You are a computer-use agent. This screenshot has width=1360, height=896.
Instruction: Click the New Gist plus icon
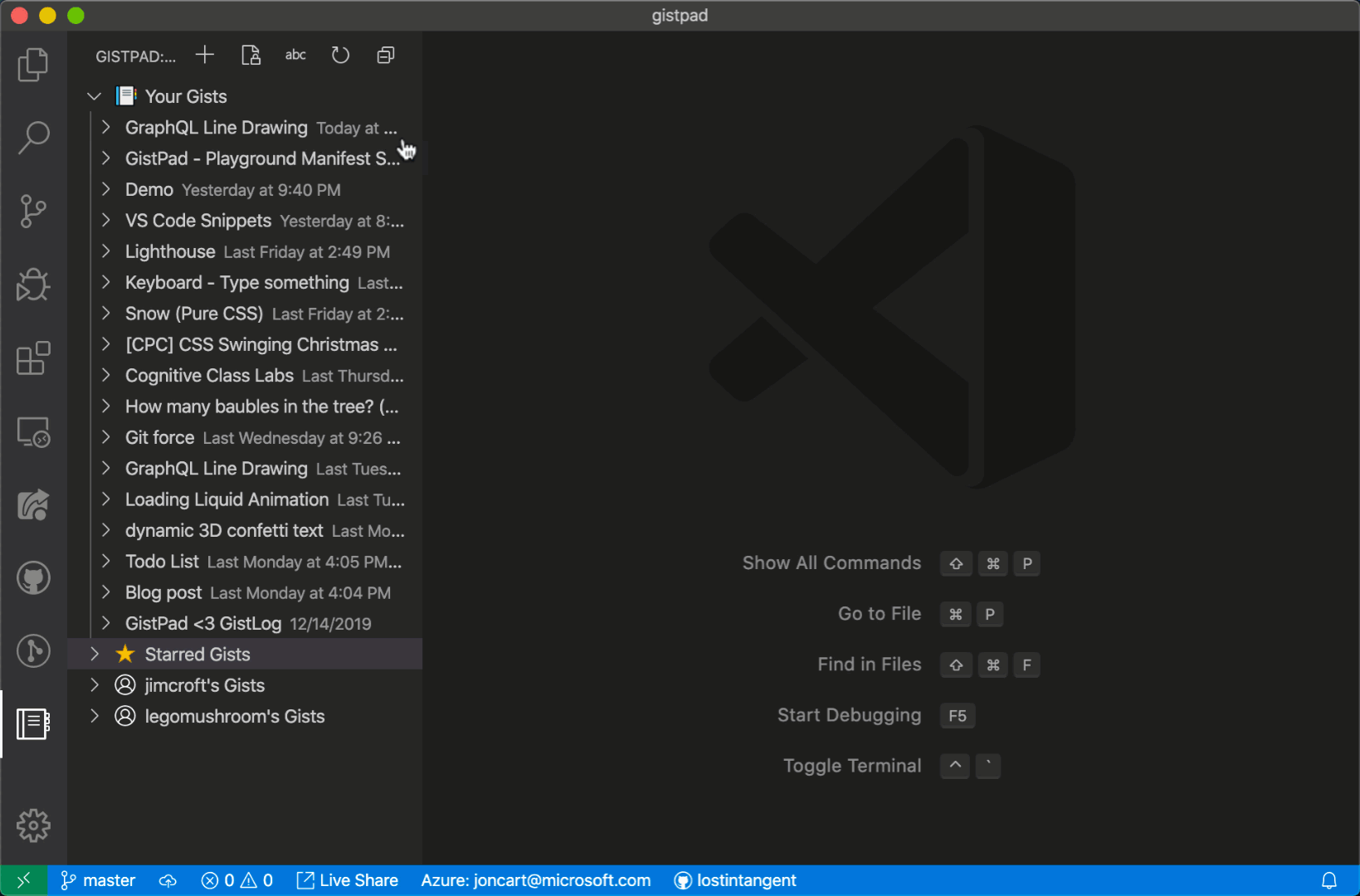tap(205, 56)
